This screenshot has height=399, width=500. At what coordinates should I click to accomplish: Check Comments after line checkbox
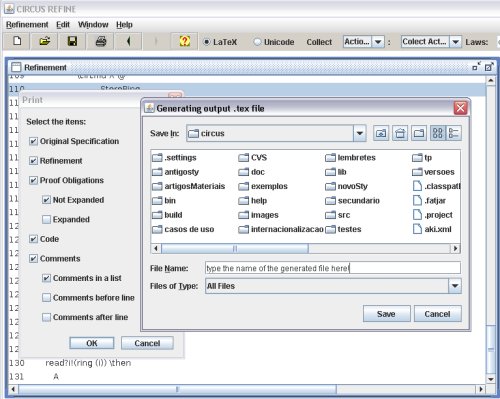tap(46, 317)
